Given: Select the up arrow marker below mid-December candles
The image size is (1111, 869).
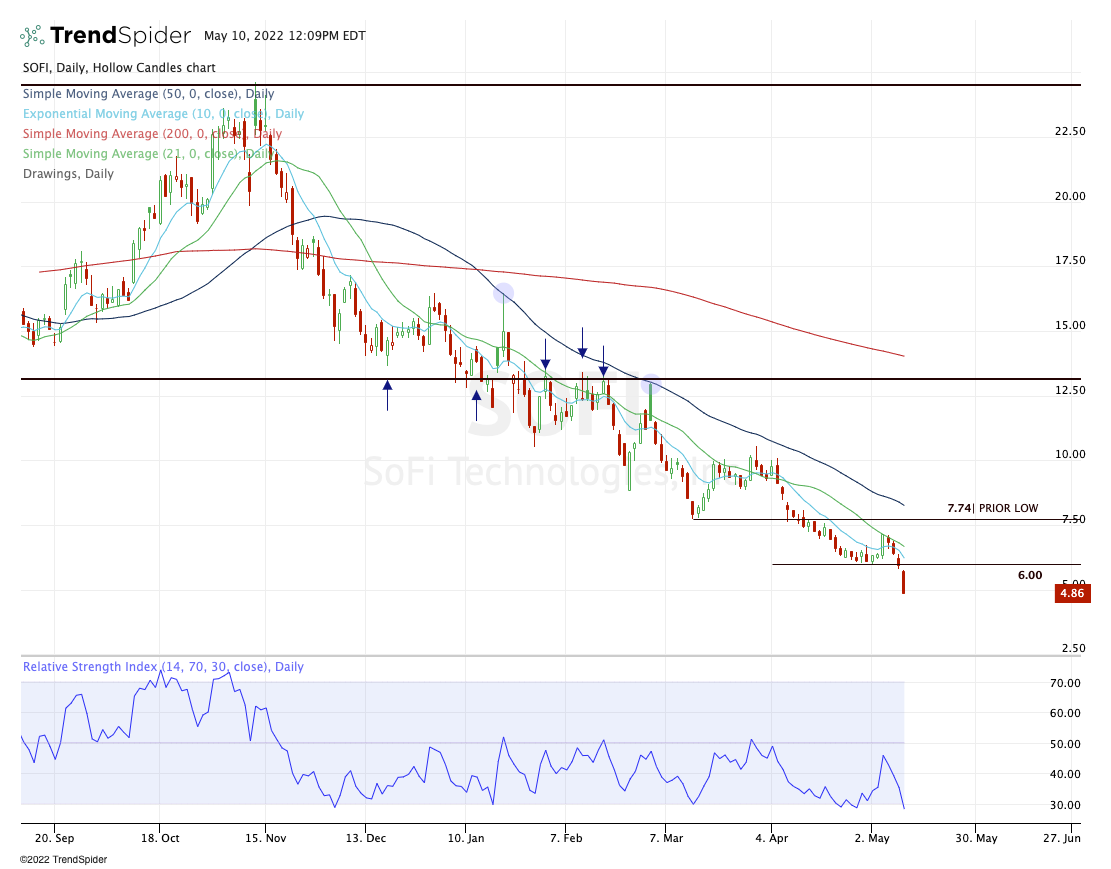Looking at the screenshot, I should point(387,394).
